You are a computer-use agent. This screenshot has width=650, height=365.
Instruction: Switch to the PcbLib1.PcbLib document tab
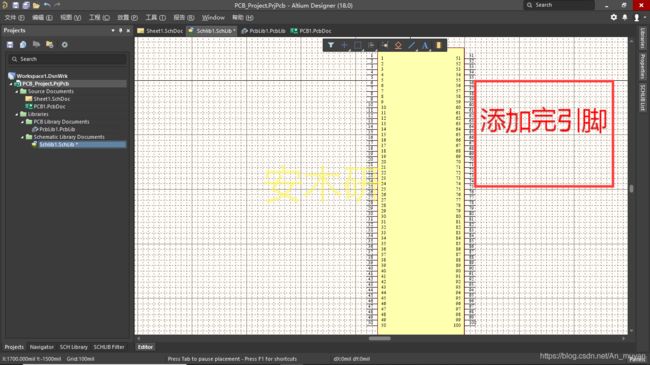click(264, 31)
